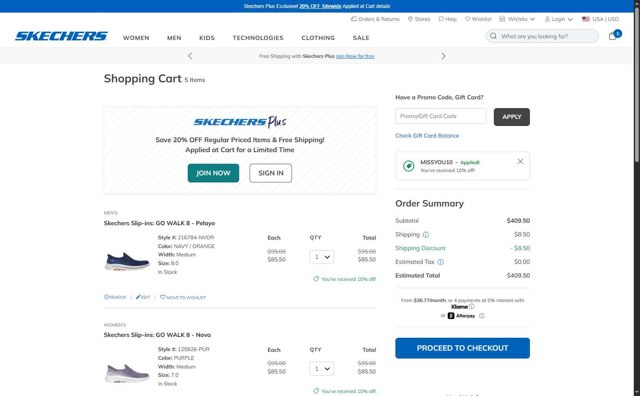
Task: Open Klarna info icon
Action: click(471, 306)
